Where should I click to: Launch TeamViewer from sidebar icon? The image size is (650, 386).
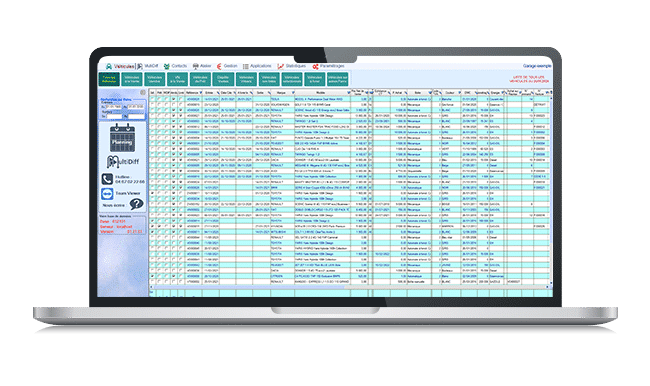[107, 194]
